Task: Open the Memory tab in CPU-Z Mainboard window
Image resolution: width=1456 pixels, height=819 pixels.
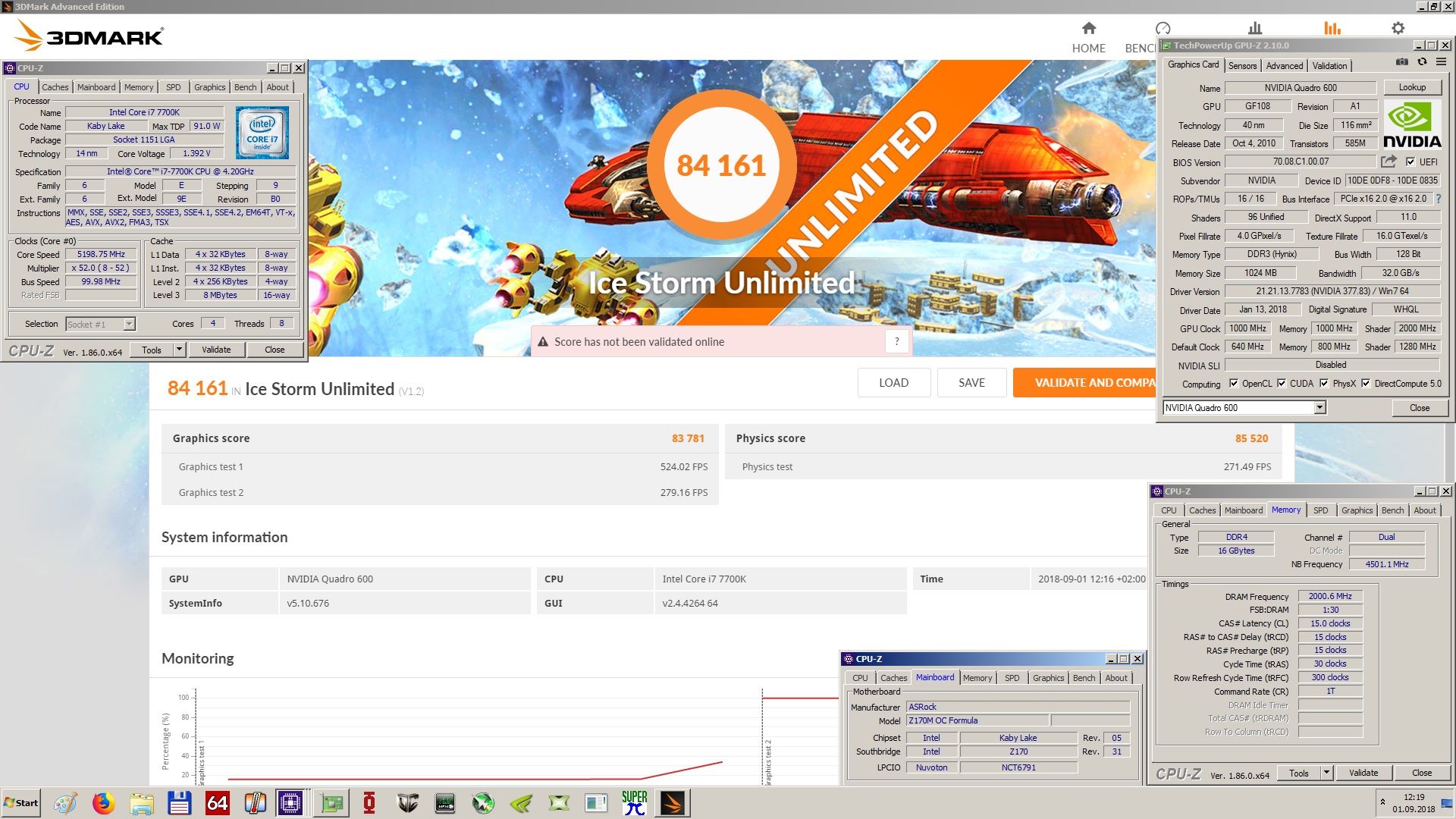Action: pyautogui.click(x=977, y=678)
